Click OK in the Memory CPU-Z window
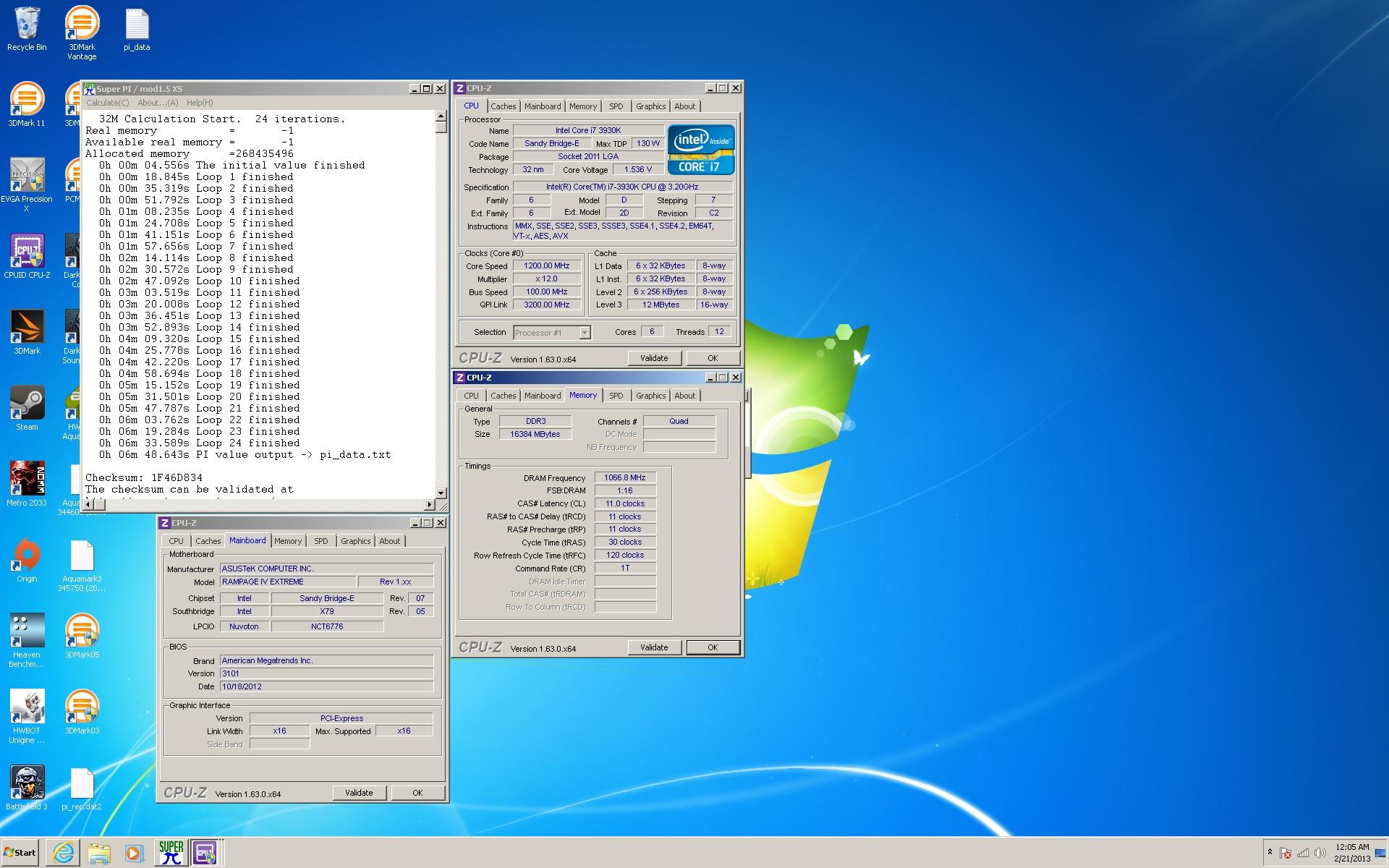The width and height of the screenshot is (1389, 868). click(713, 647)
